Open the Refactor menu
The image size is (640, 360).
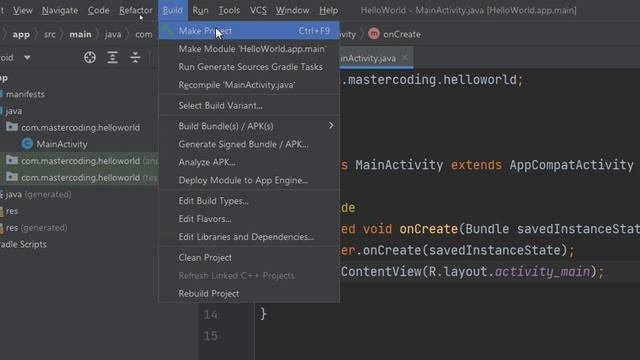pos(136,10)
